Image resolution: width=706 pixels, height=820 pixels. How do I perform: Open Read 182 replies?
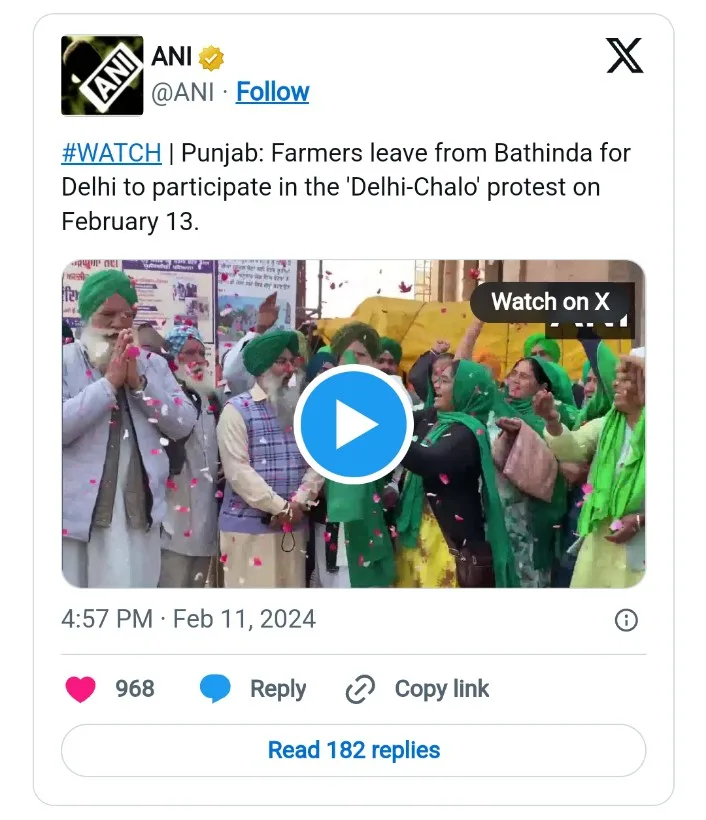pos(353,750)
